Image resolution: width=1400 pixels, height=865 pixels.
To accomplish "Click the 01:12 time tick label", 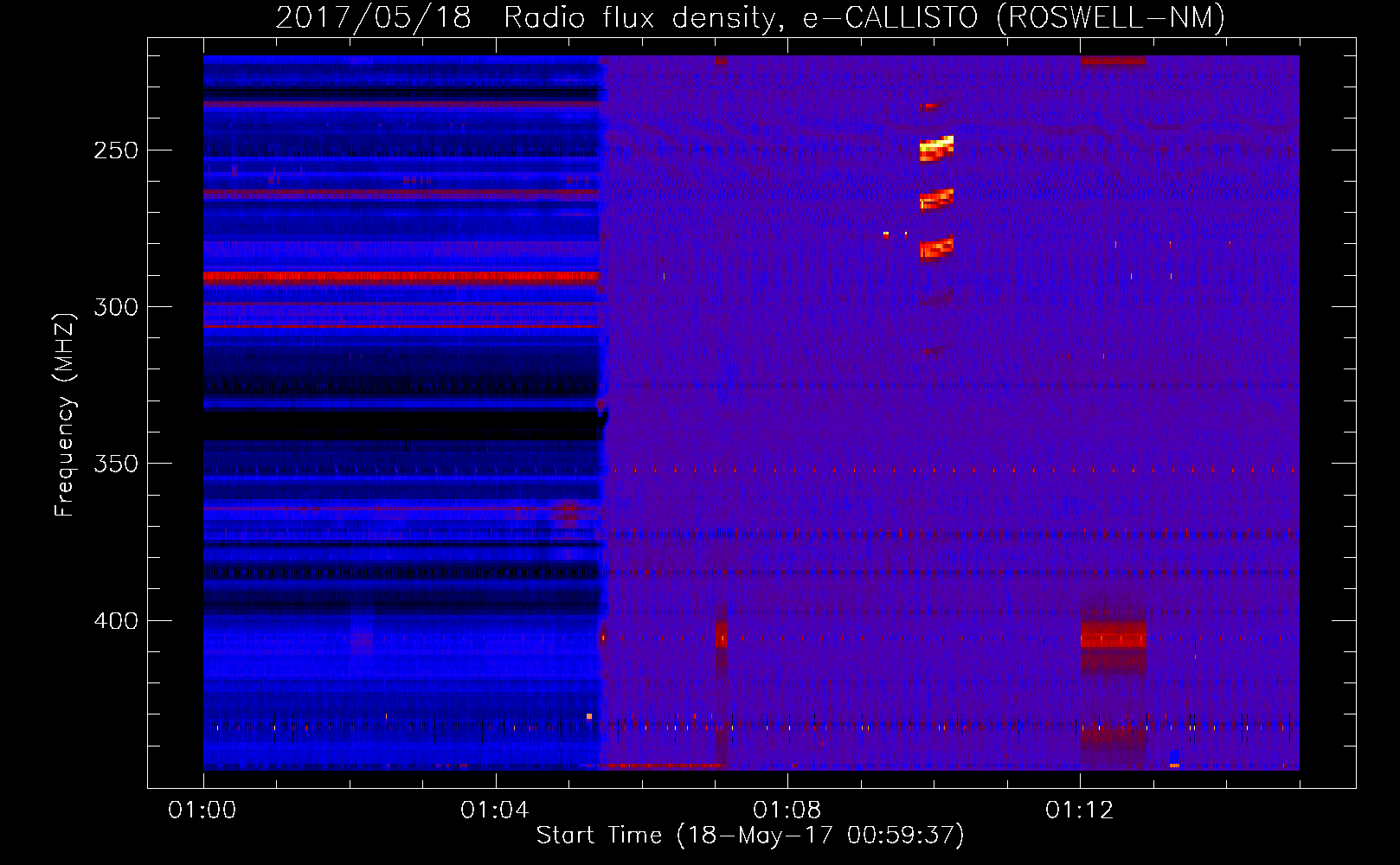I will 1080,811.
